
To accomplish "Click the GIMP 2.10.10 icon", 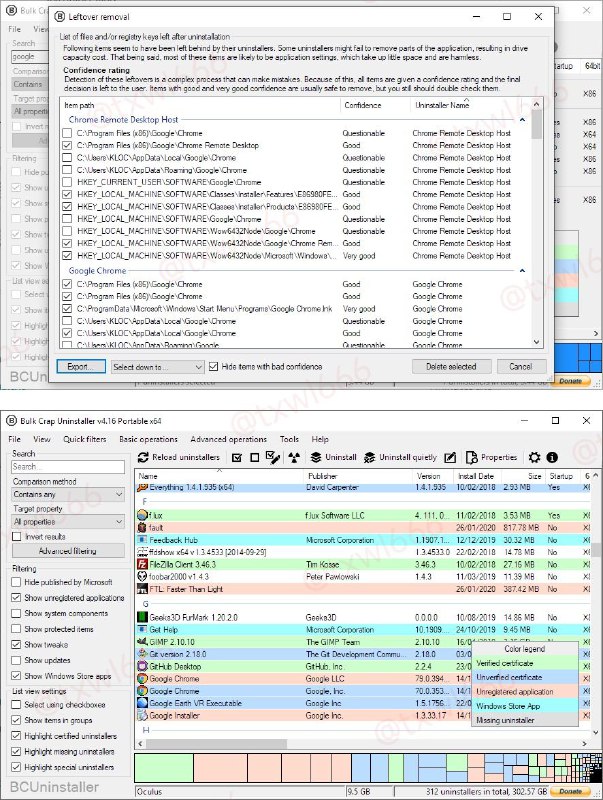I will (x=142, y=642).
